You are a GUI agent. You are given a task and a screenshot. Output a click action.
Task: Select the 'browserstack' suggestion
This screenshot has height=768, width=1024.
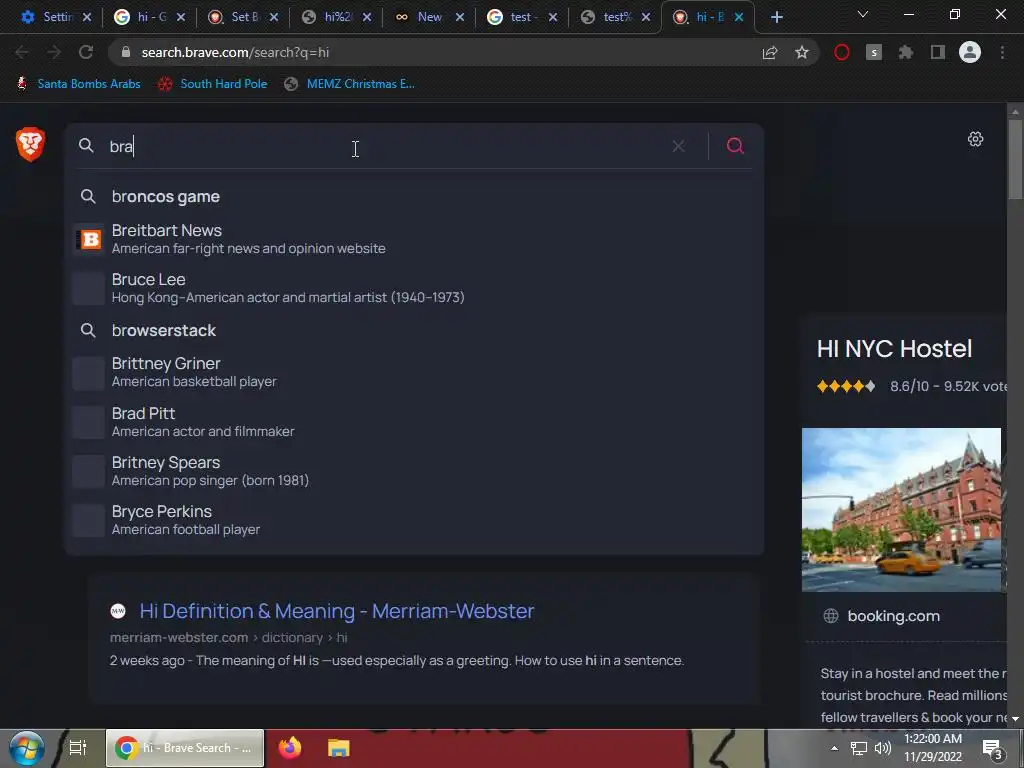(414, 330)
